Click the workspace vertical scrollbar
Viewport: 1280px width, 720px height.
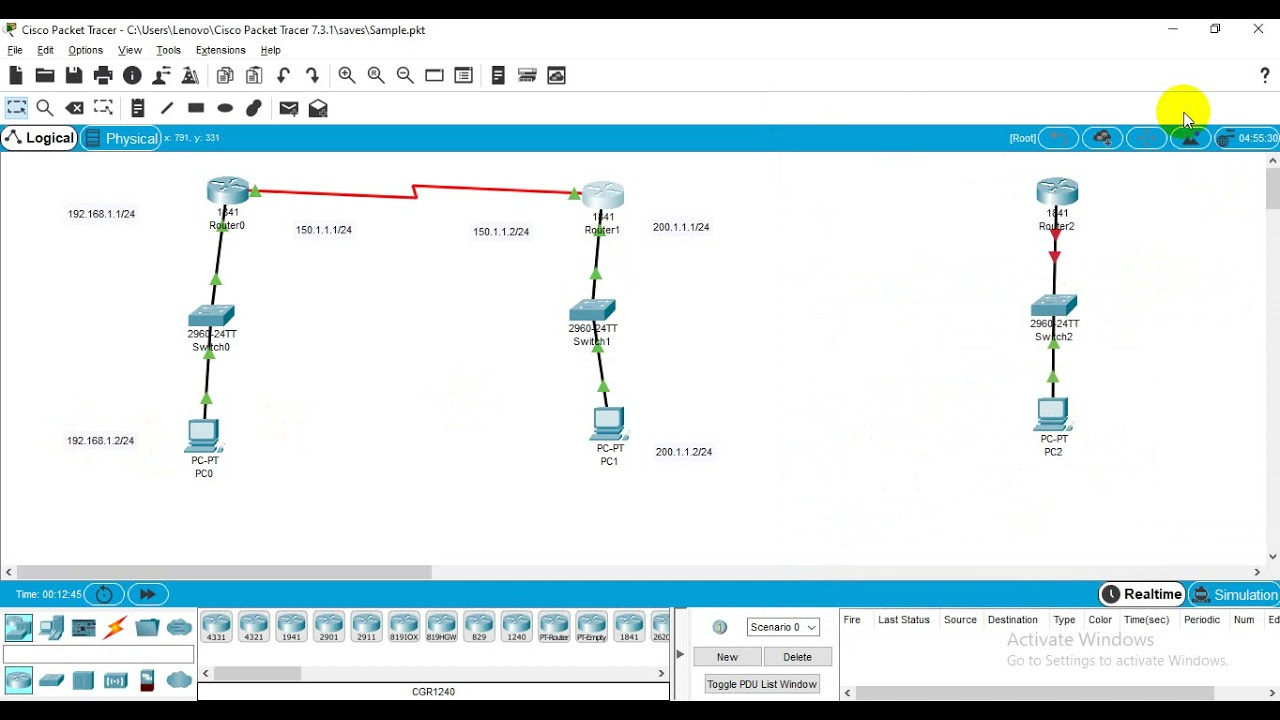(1272, 189)
